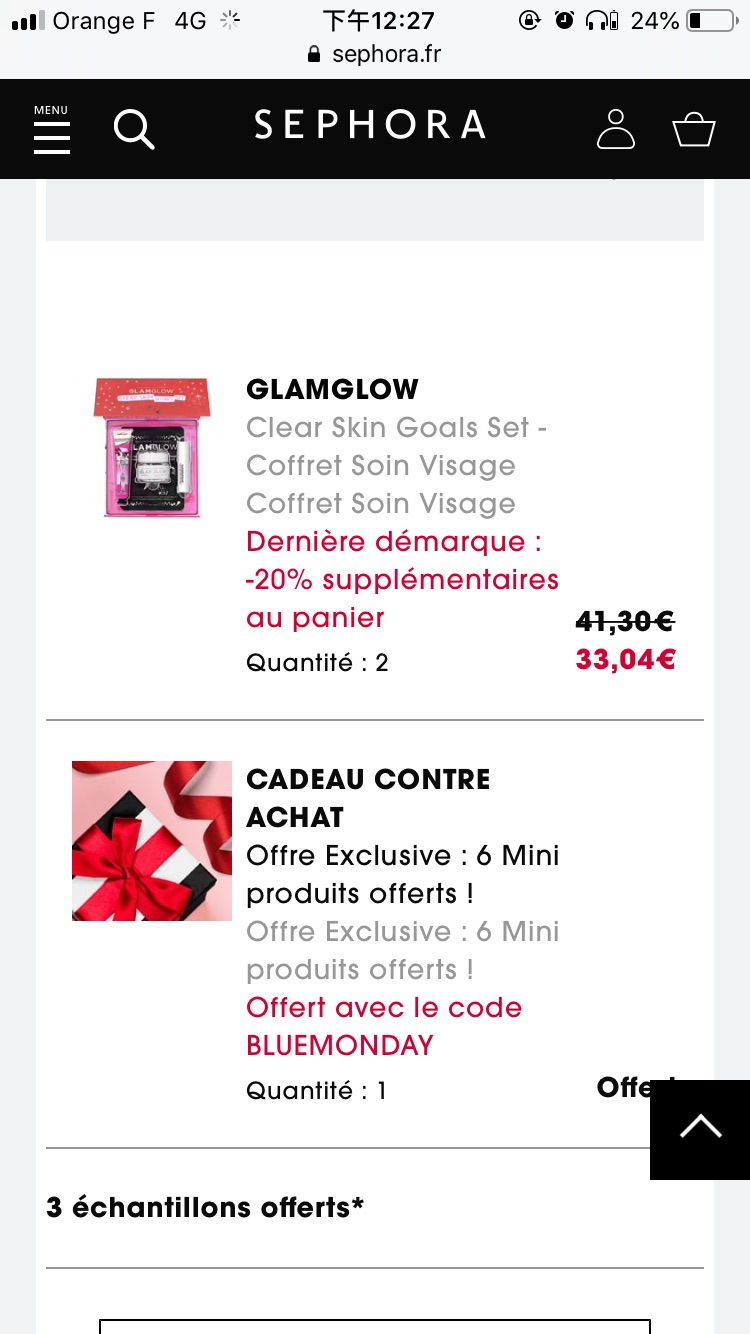
Task: Select the CADEAU CONTRE ACHAT heading
Action: click(x=368, y=798)
